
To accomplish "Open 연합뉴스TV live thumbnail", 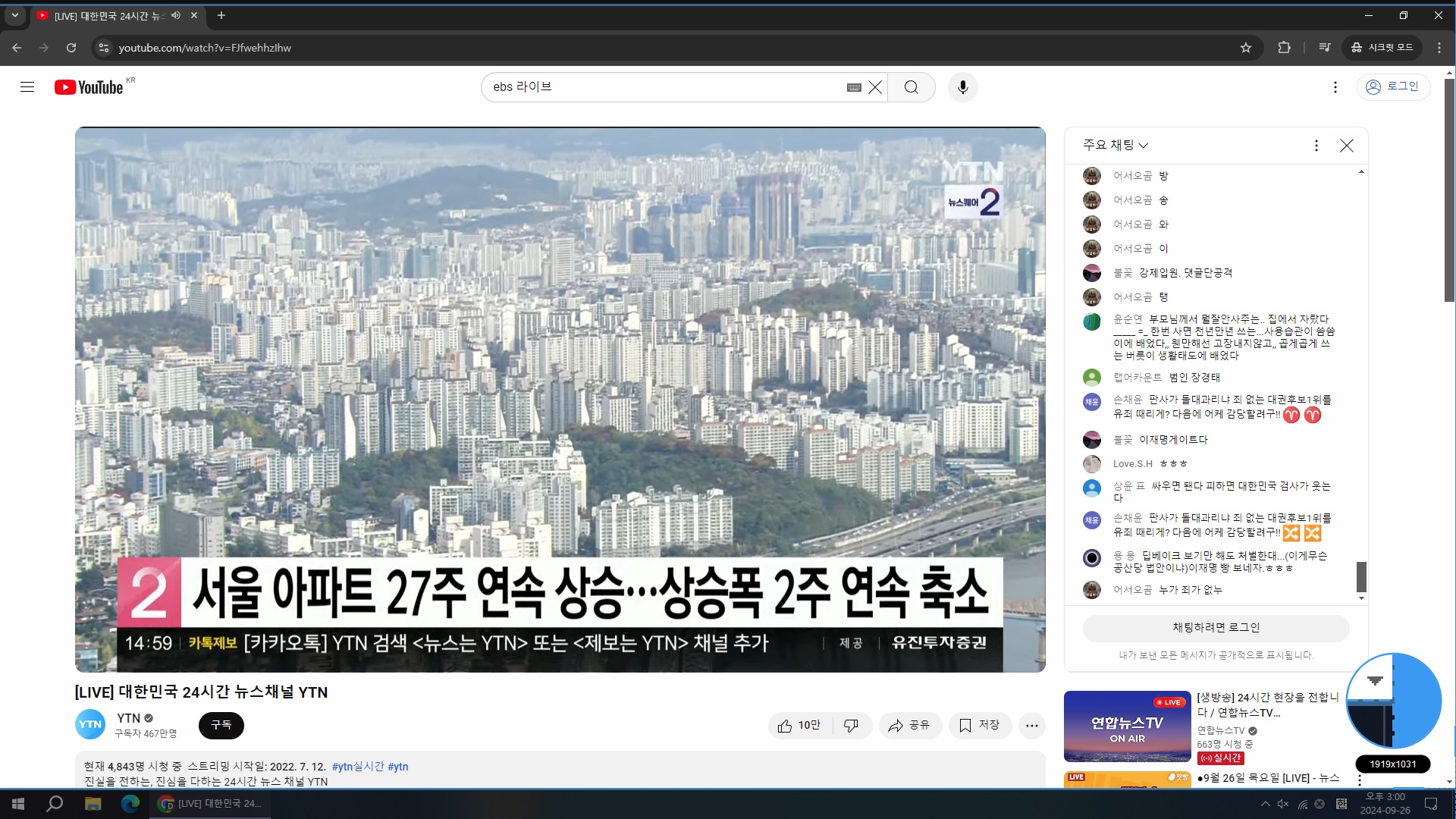I will coord(1127,726).
